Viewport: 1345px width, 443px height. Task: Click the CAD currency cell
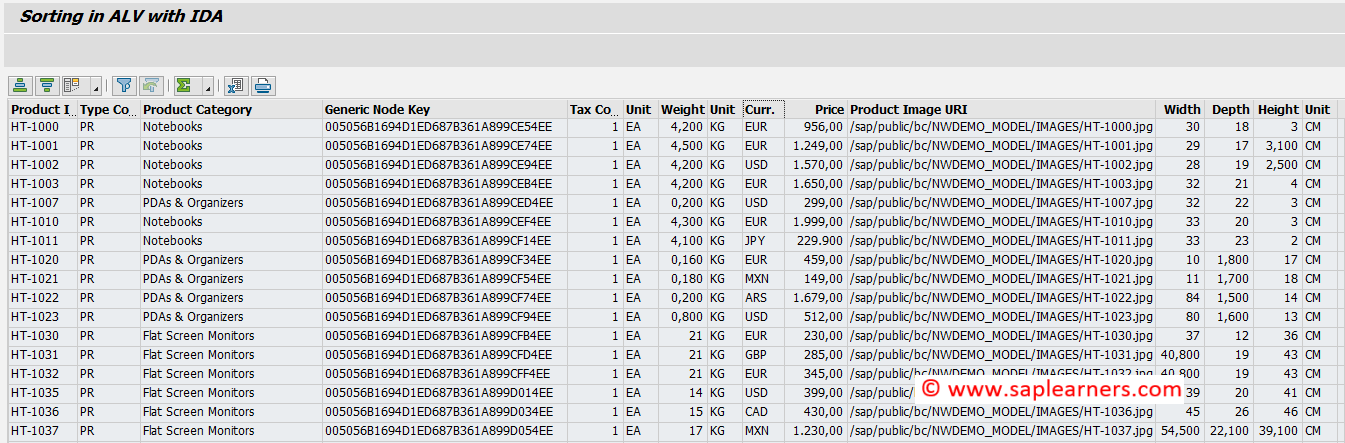[763, 412]
